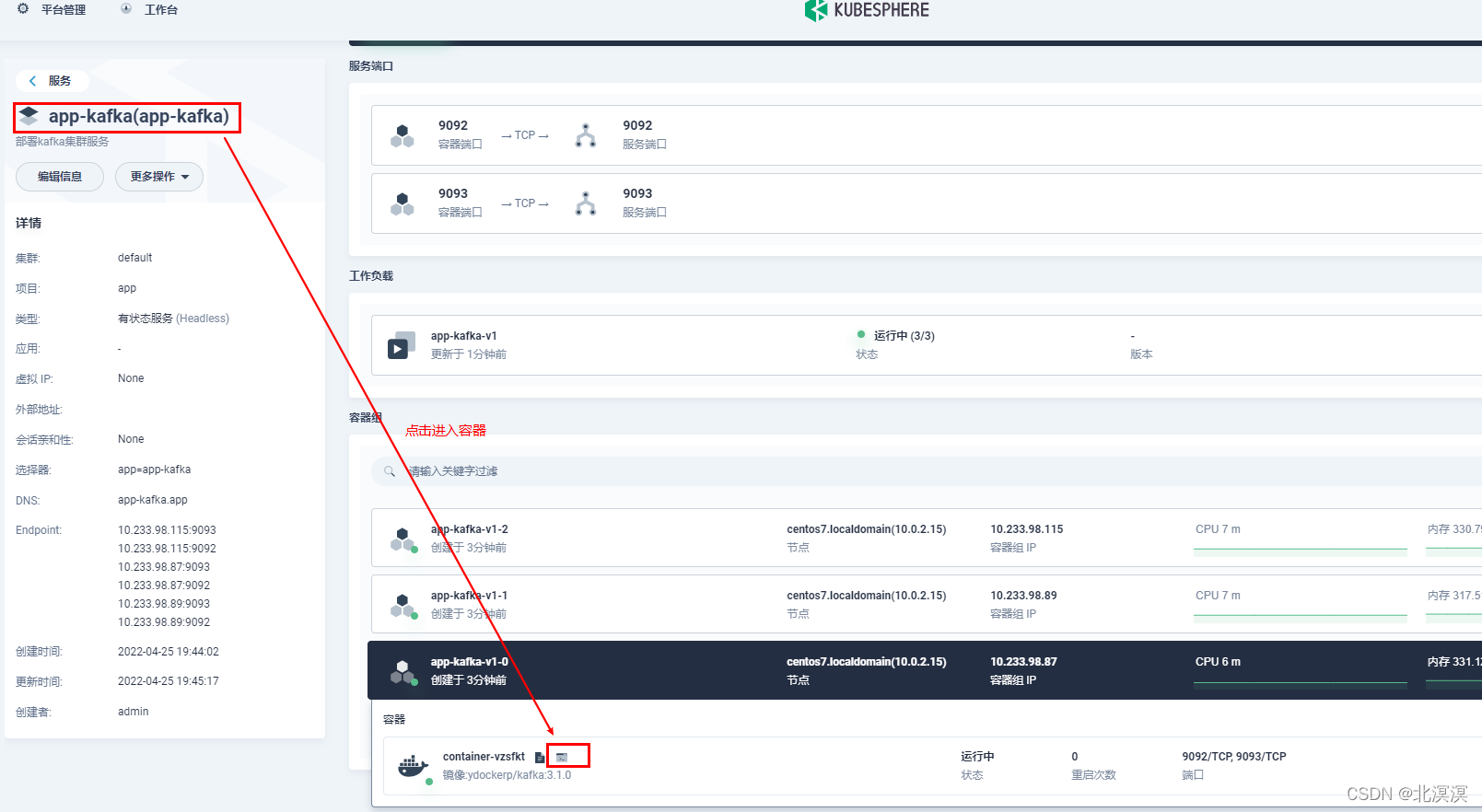Click the Docker whale container icon
This screenshot has width=1482, height=812.
[x=414, y=766]
